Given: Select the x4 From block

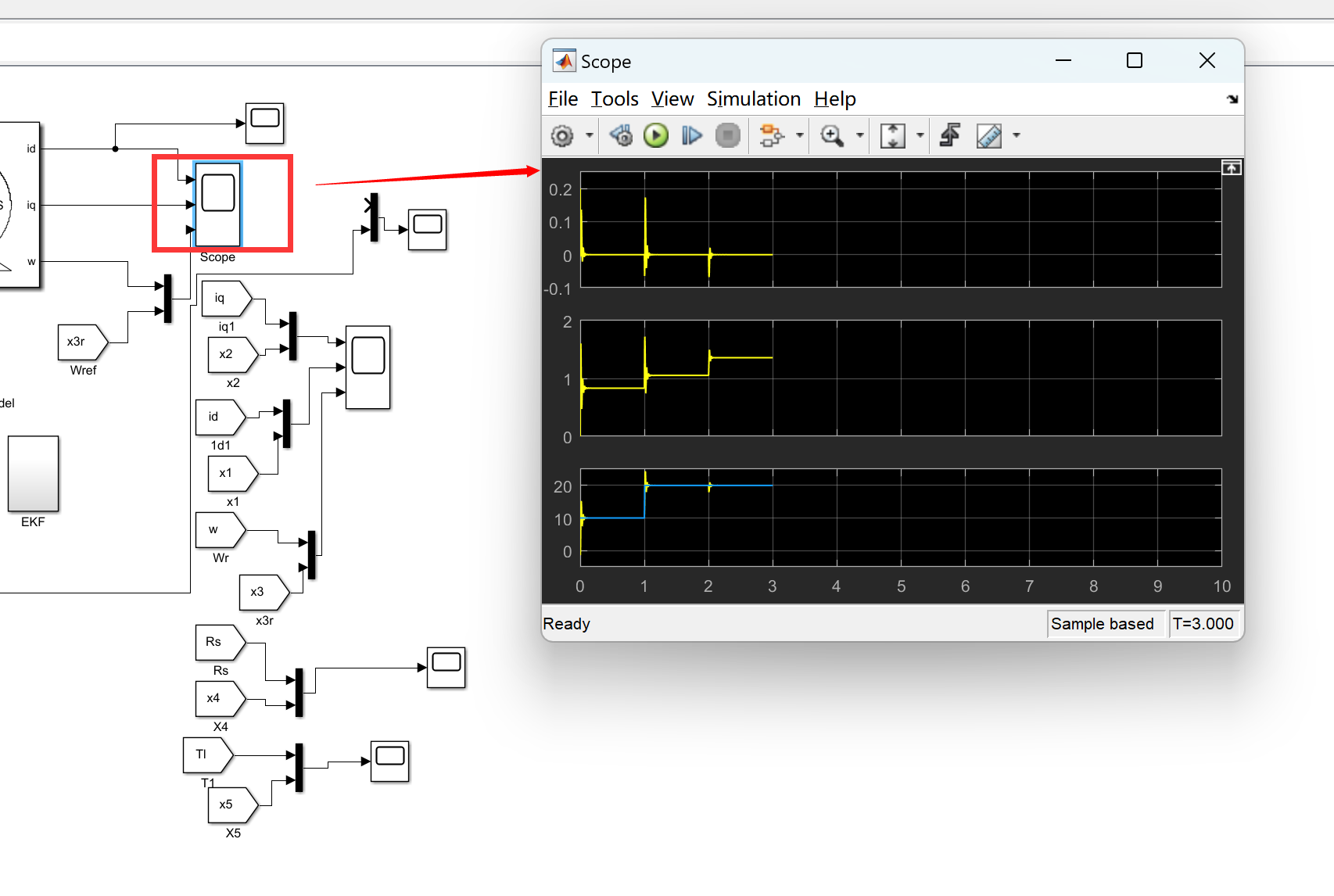Looking at the screenshot, I should [x=221, y=699].
